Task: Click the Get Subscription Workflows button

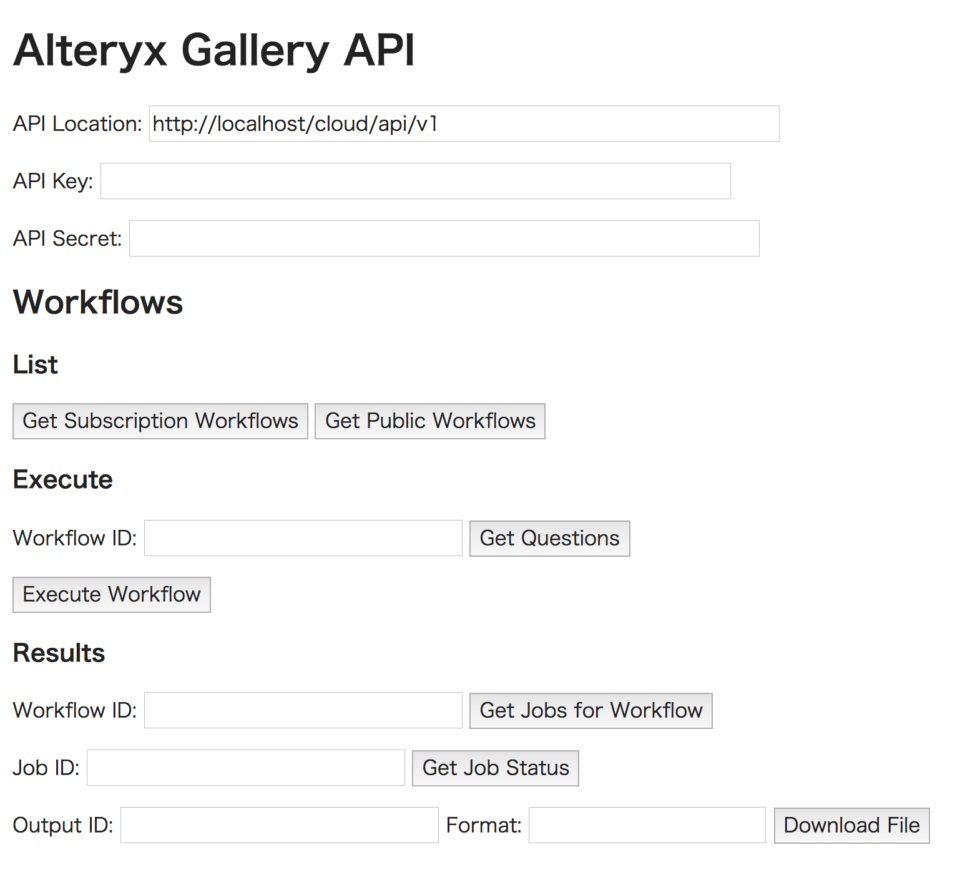Action: (159, 420)
